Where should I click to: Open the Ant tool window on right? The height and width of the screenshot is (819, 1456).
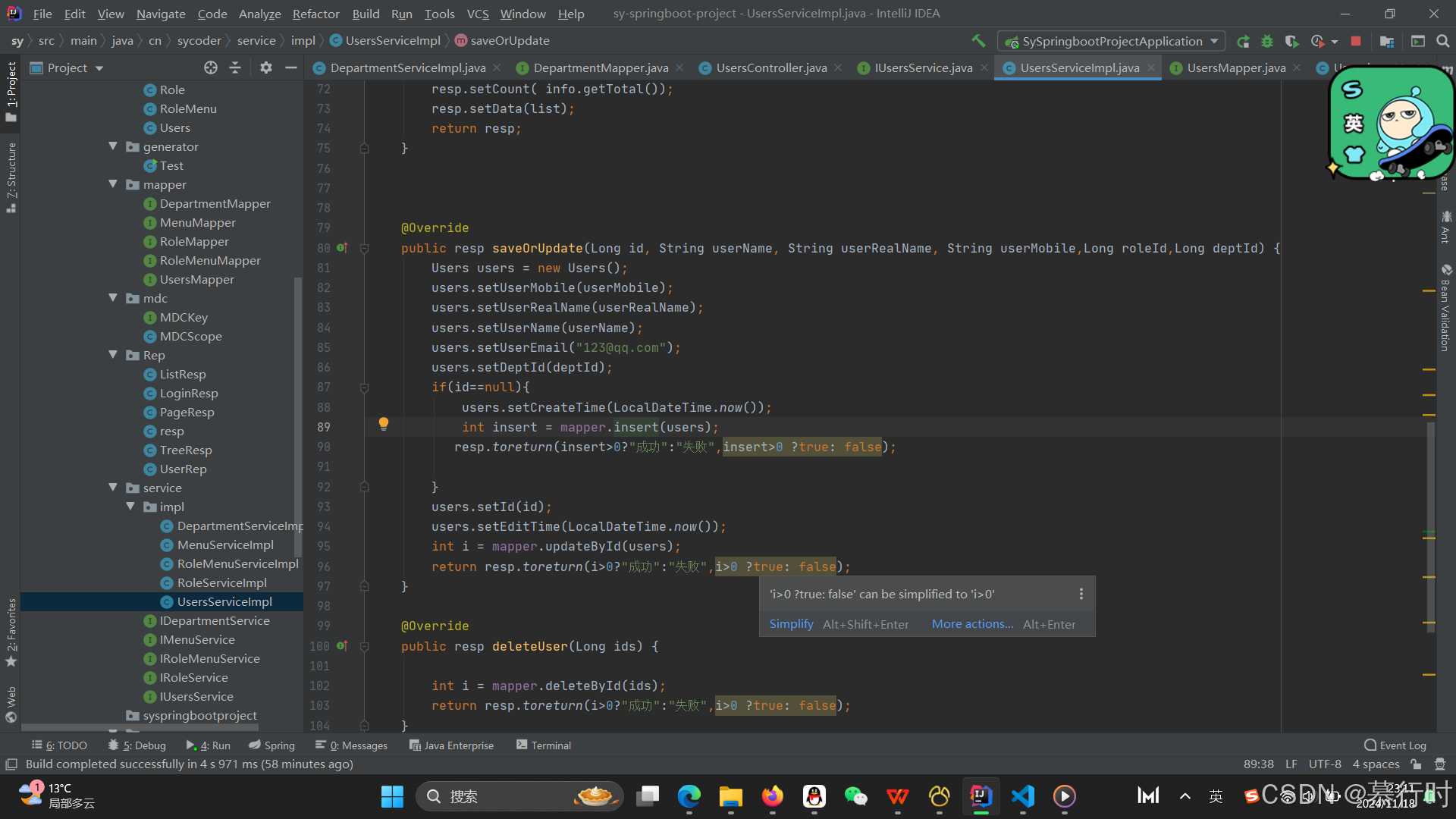(1445, 227)
